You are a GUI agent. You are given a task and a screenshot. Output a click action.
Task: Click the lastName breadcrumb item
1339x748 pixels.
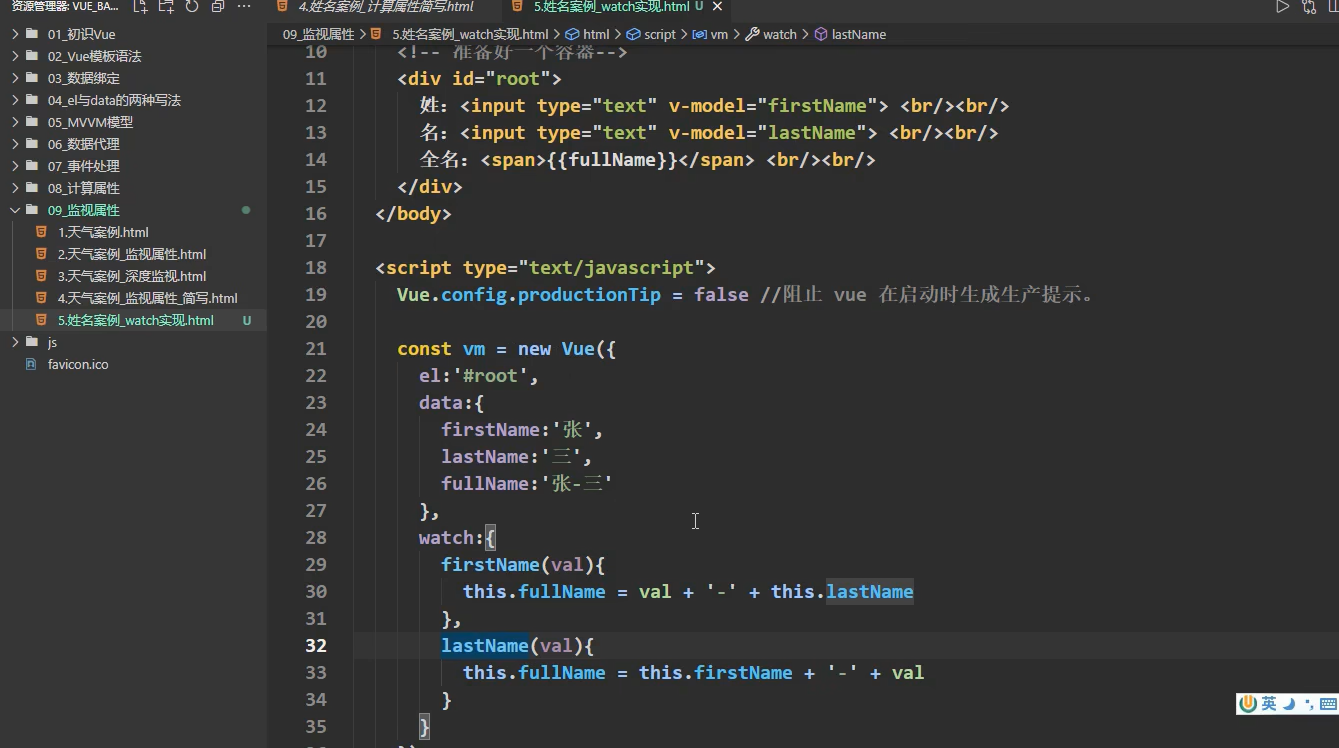(x=850, y=34)
